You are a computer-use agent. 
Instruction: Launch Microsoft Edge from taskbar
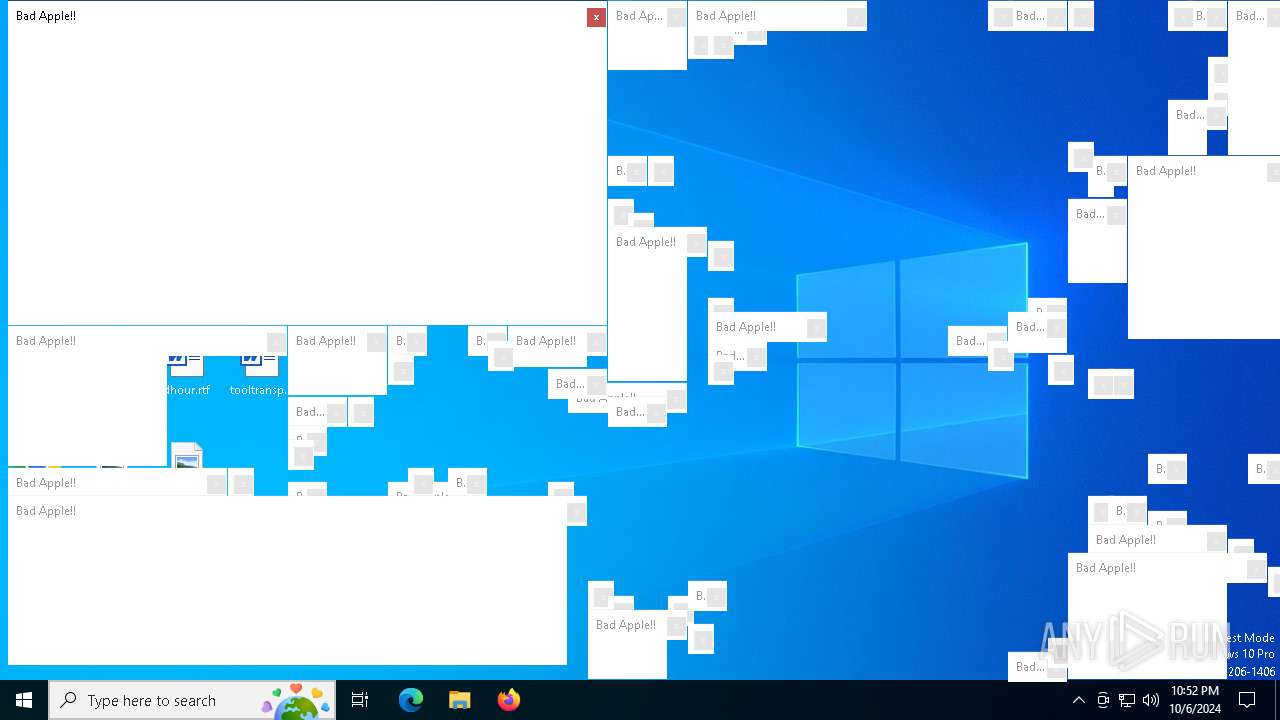click(411, 700)
